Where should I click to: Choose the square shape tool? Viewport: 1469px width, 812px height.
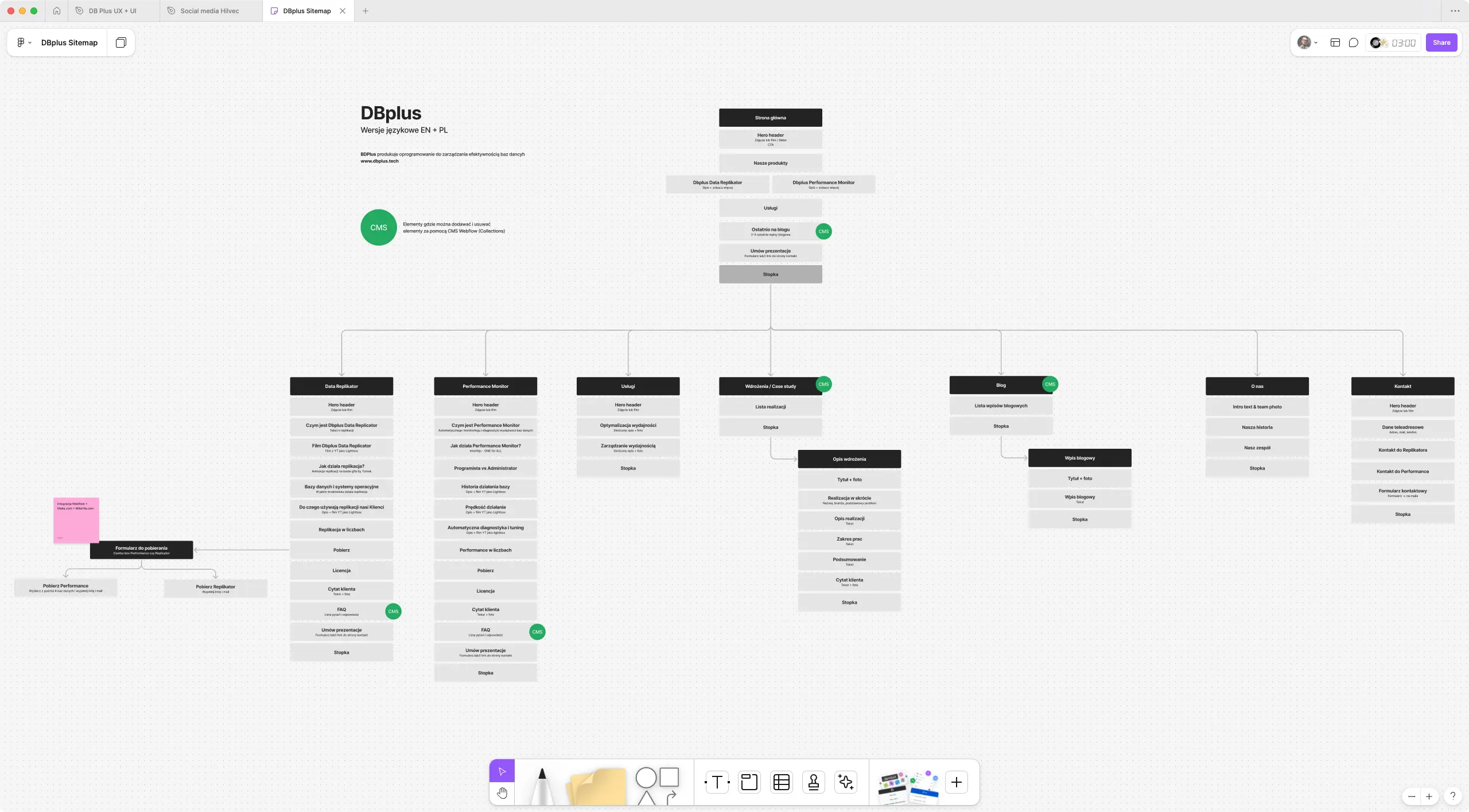(x=669, y=777)
